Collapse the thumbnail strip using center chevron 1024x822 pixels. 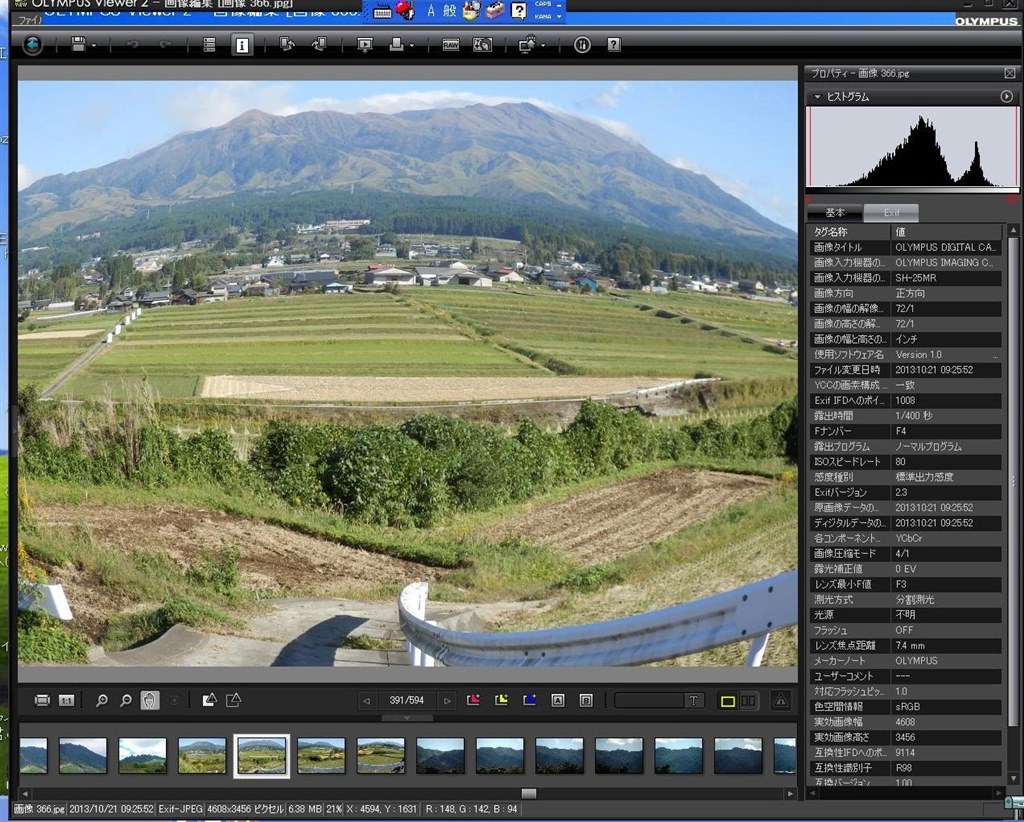(407, 718)
